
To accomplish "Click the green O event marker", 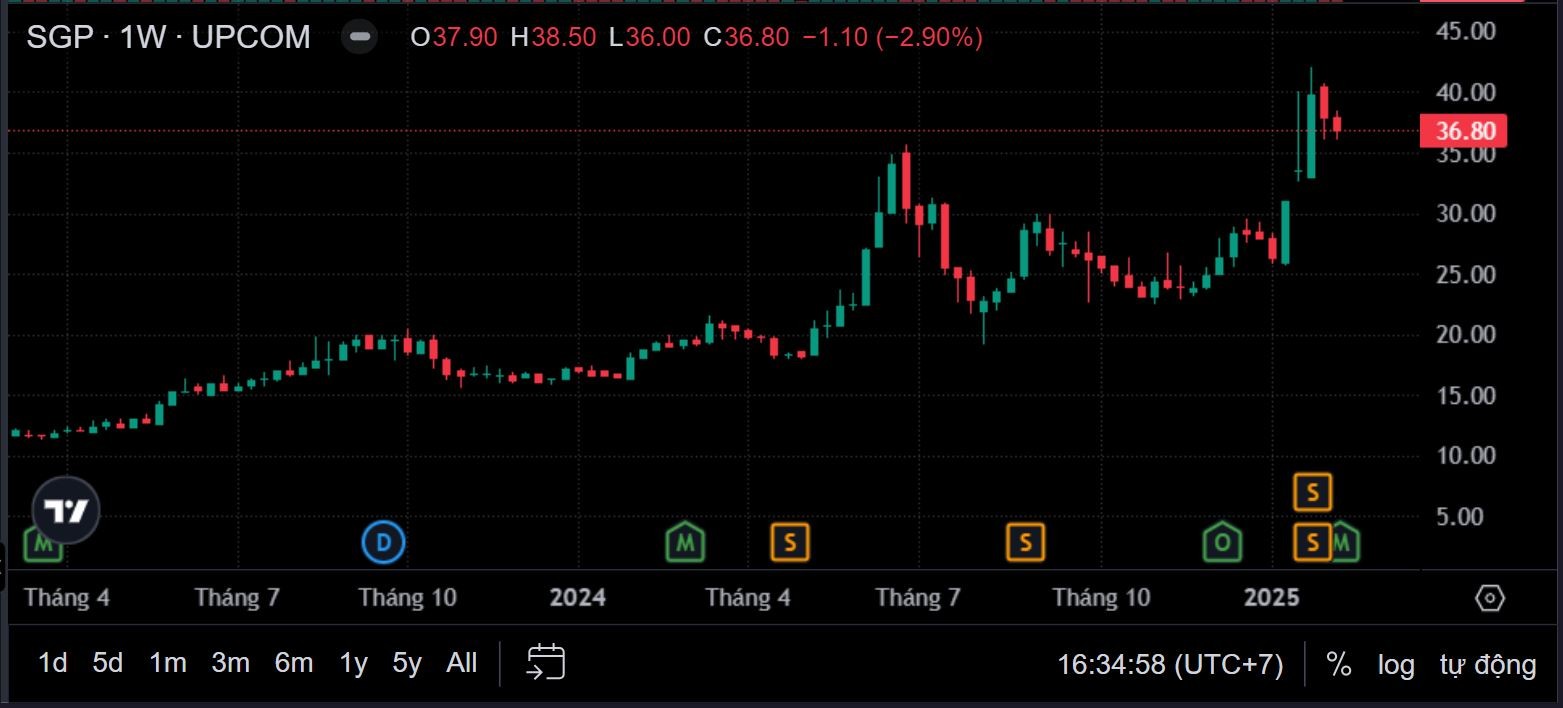I will coord(1221,543).
